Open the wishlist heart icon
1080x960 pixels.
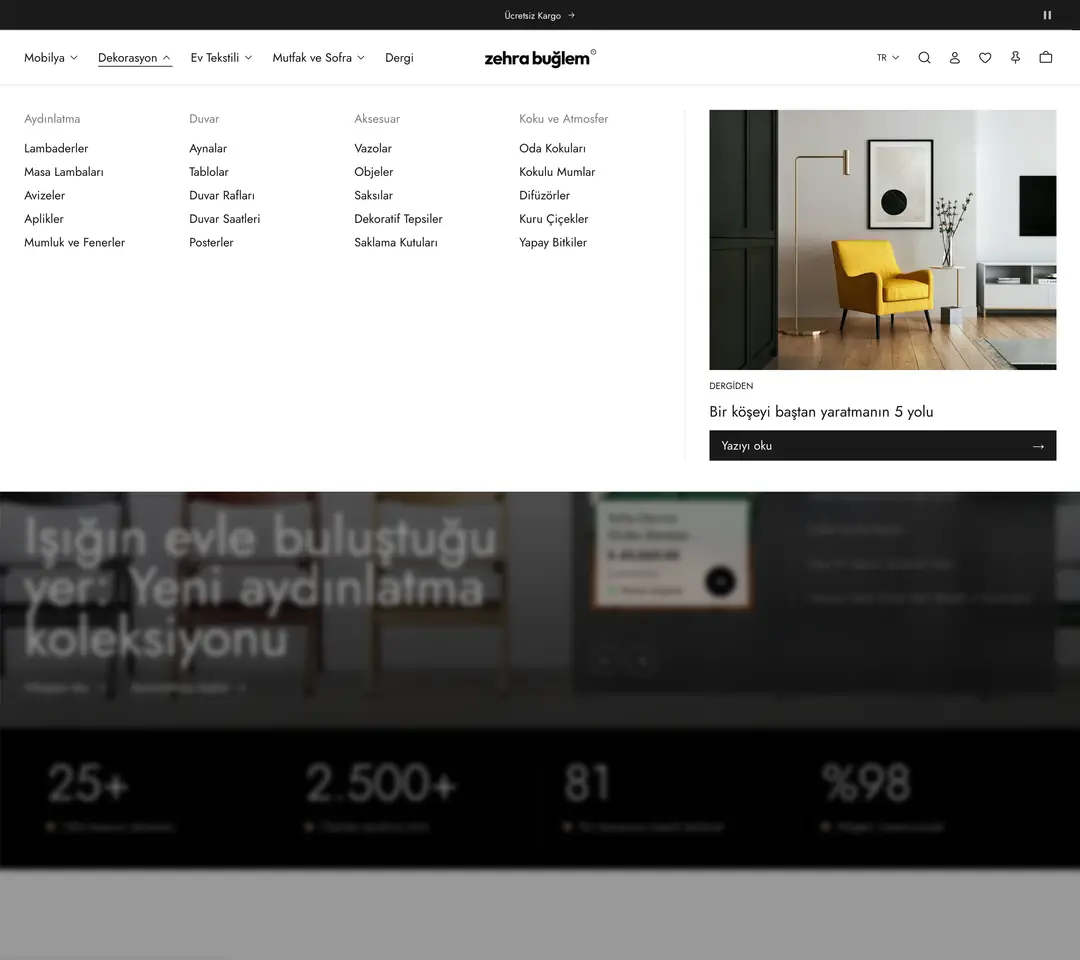click(985, 58)
